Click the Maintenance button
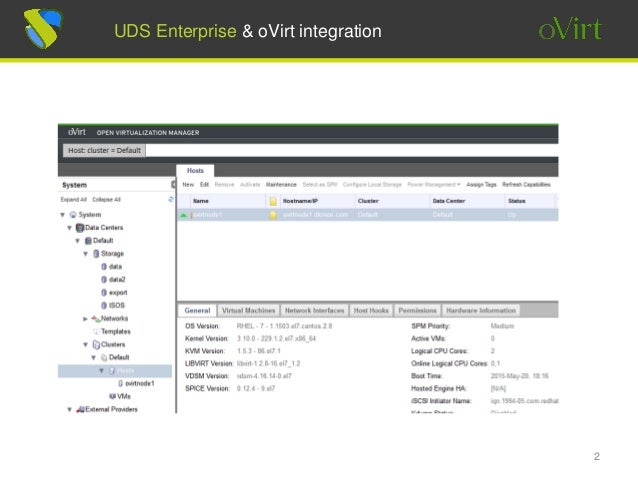 point(281,184)
